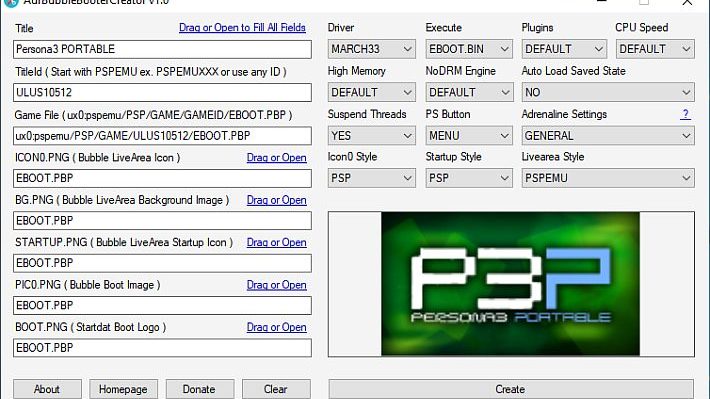This screenshot has width=710, height=399.
Task: Expand the Execute dropdown set to EBOOT.BIN
Action: [x=469, y=49]
